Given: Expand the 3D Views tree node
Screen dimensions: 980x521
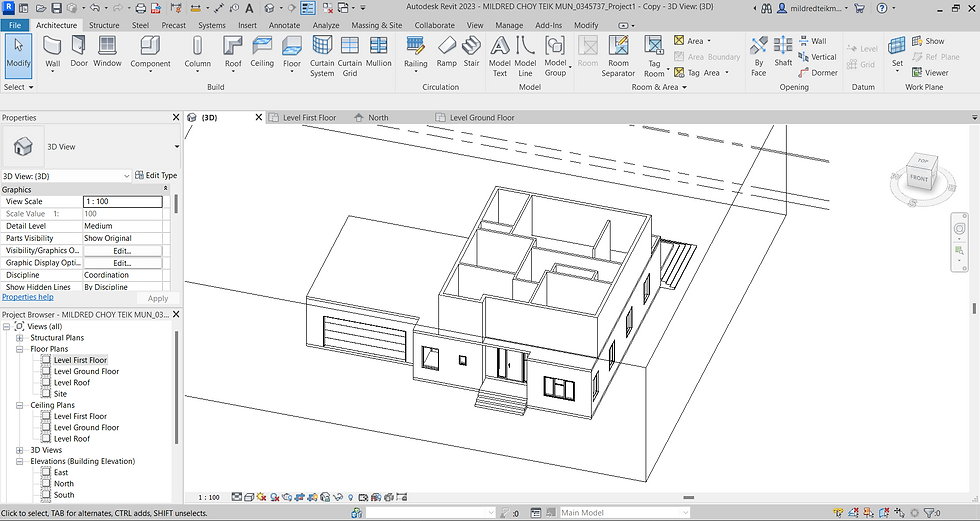Looking at the screenshot, I should [19, 450].
